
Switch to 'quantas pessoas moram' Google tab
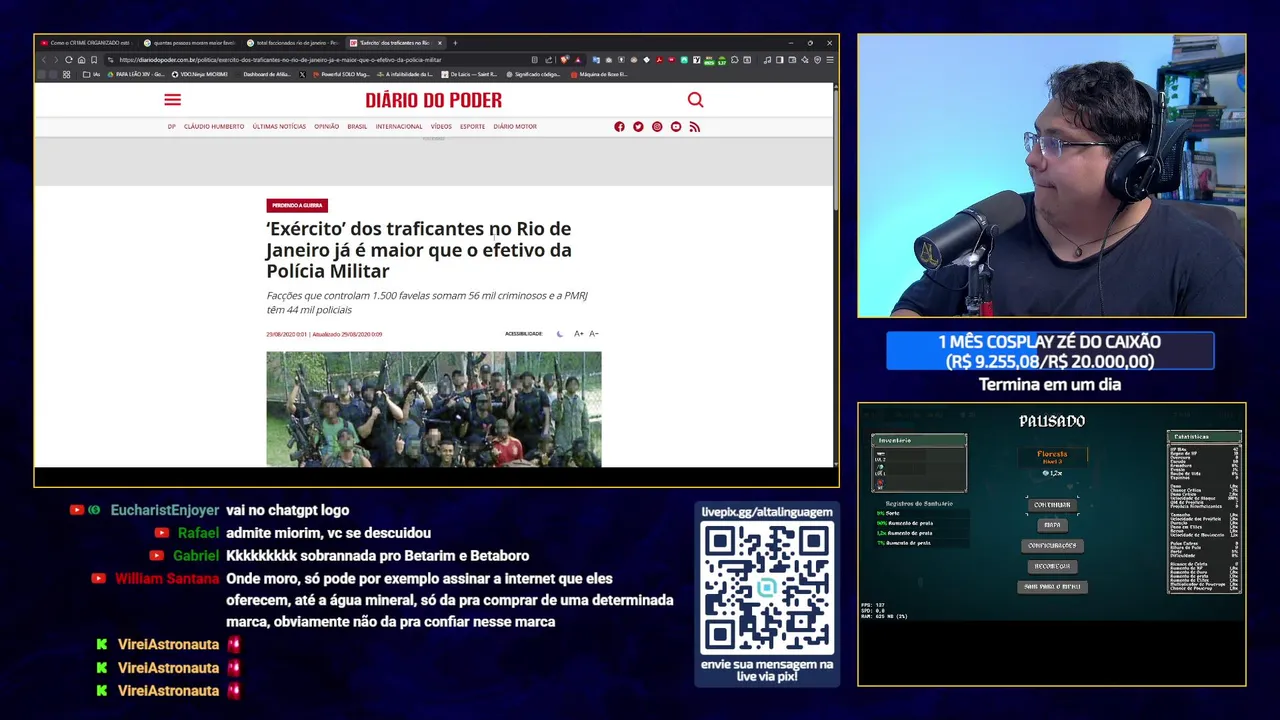pos(189,43)
